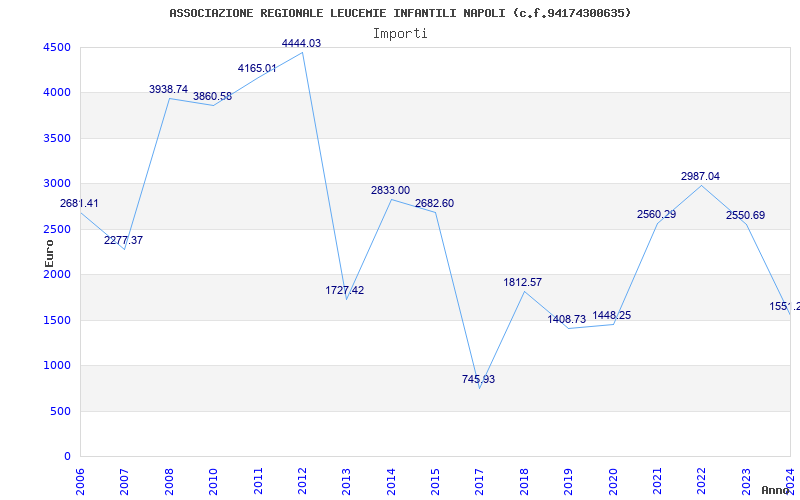The width and height of the screenshot is (800, 500).
Task: Click the 2560.29 data label
Action: (657, 214)
